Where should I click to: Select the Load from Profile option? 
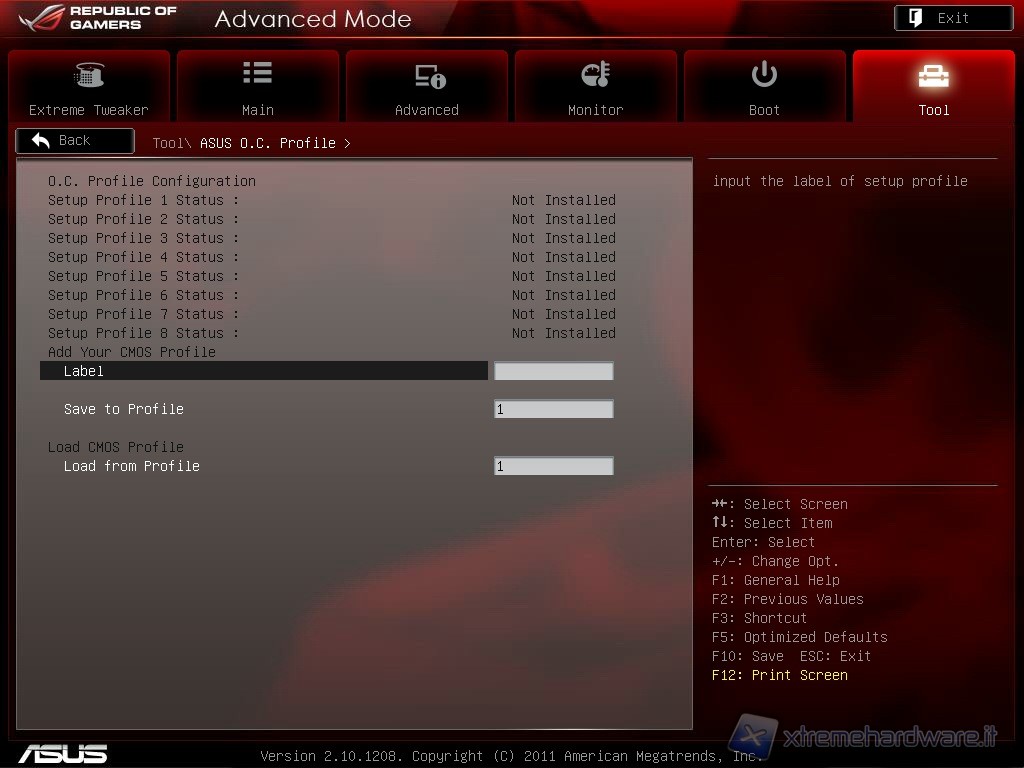(132, 466)
